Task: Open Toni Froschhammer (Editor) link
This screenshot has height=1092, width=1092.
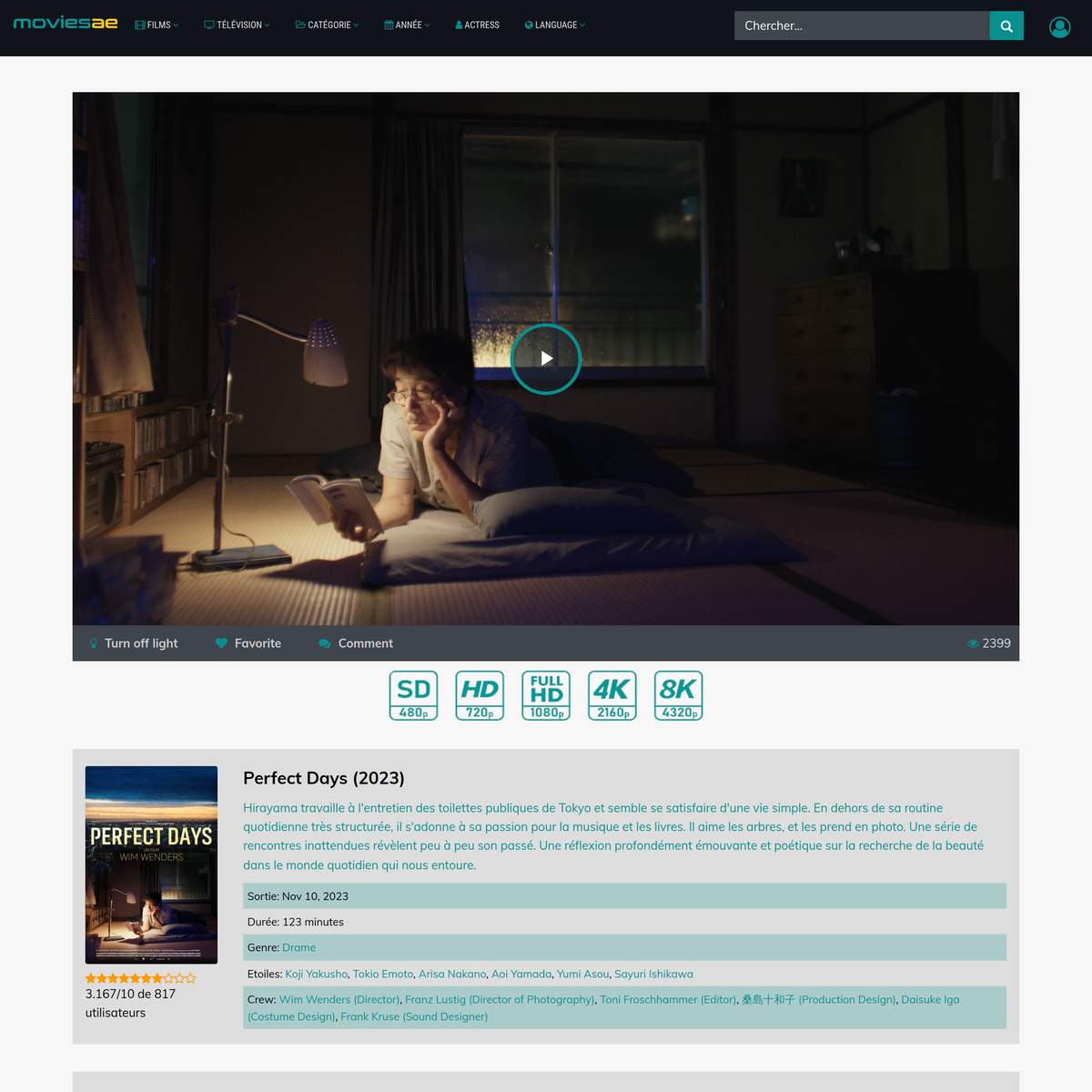Action: (668, 999)
